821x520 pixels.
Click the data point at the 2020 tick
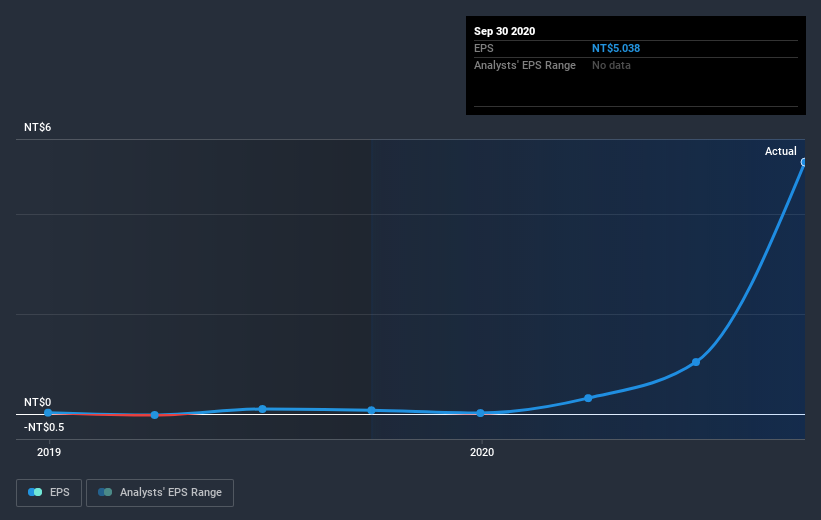point(481,413)
